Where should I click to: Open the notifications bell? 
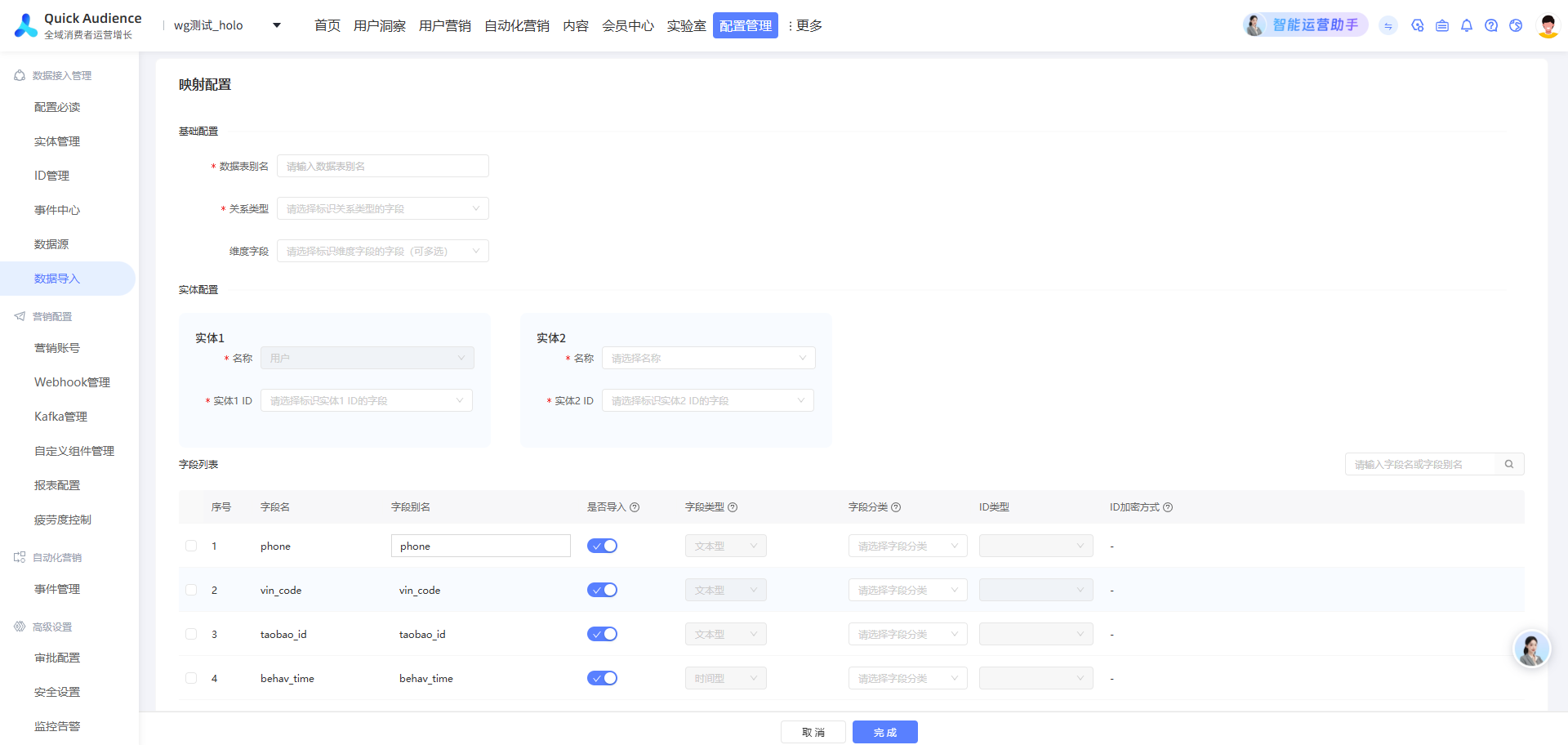point(1467,26)
